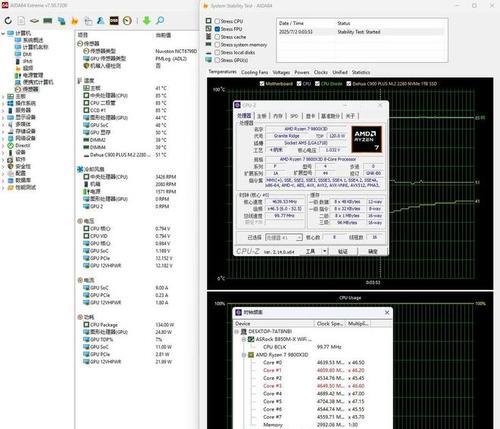Click the 确定 button in CPU-Z
This screenshot has height=429, width=500.
click(x=373, y=251)
